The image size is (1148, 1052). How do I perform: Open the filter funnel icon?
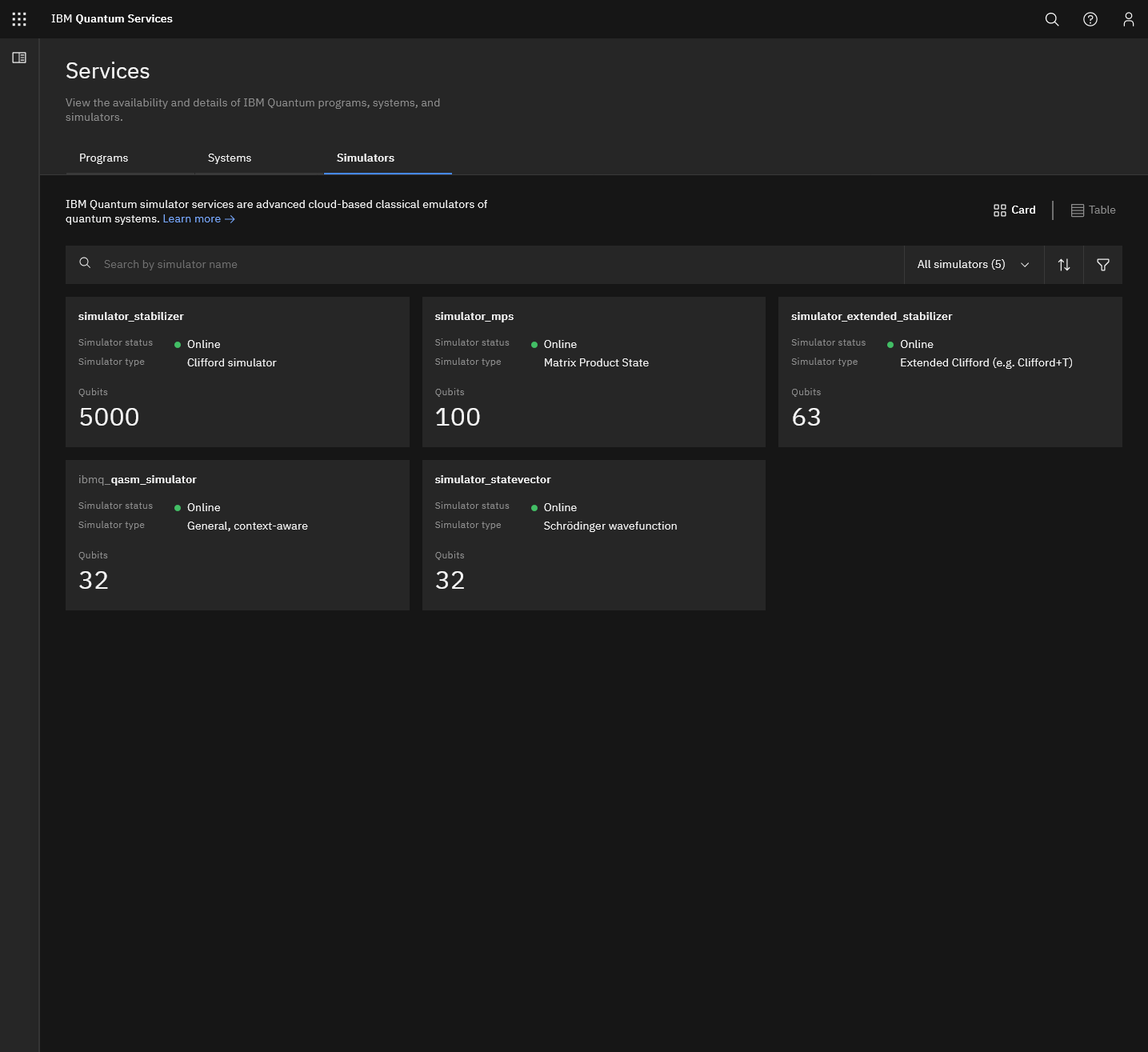click(1103, 265)
